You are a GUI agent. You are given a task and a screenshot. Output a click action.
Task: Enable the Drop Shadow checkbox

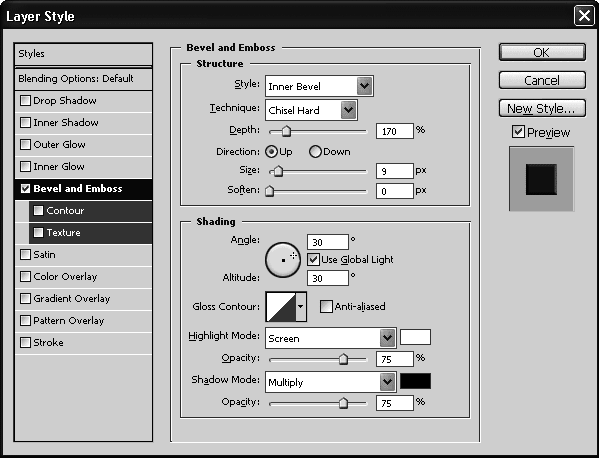(25, 100)
